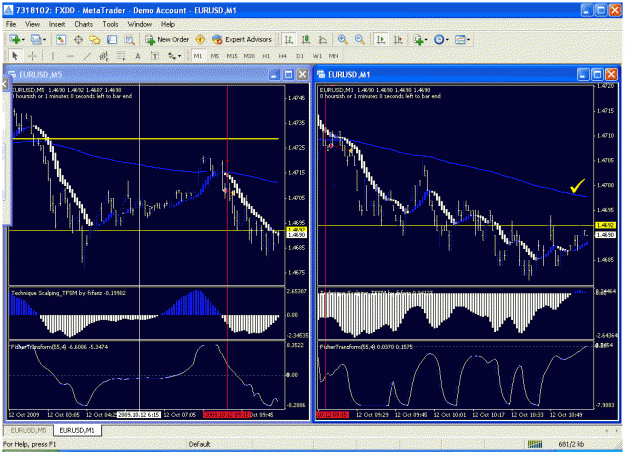Open the yellow diamond MetaEditor icon
The height and width of the screenshot is (452, 625).
click(200, 39)
